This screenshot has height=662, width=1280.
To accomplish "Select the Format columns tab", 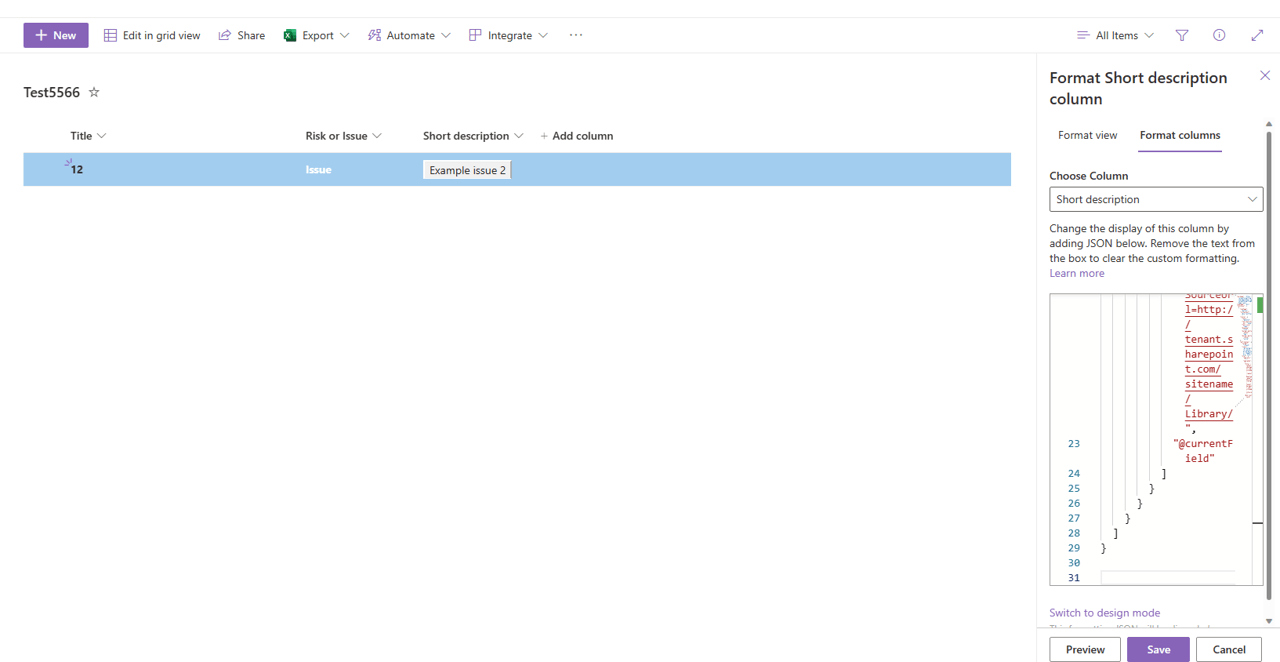I will pos(1180,135).
